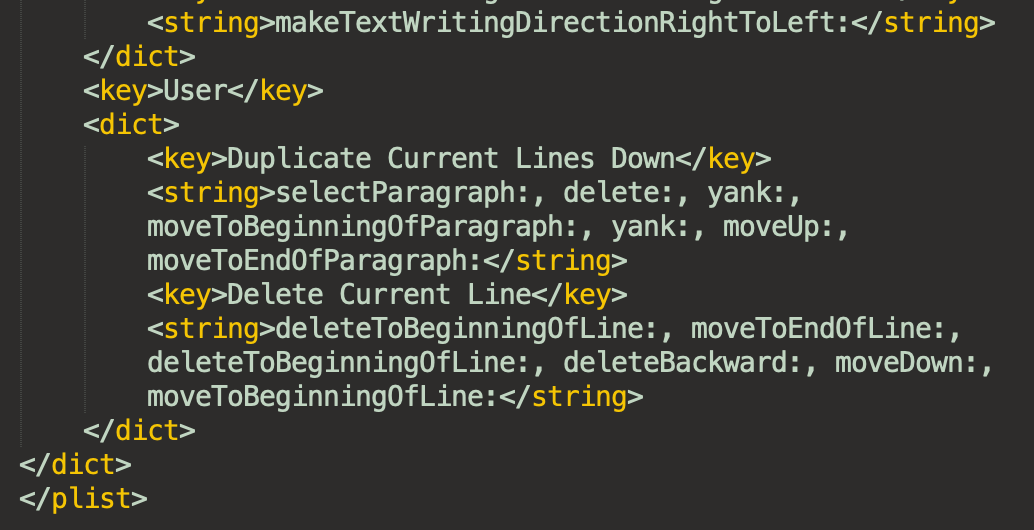Click the Delete Current Line key text
Image resolution: width=1034 pixels, height=530 pixels.
pos(379,295)
